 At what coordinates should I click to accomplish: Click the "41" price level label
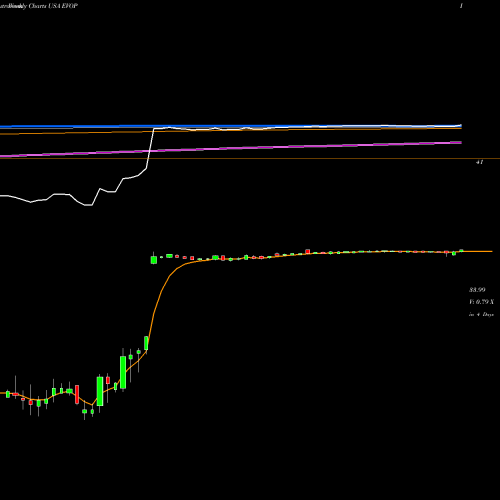(479, 162)
